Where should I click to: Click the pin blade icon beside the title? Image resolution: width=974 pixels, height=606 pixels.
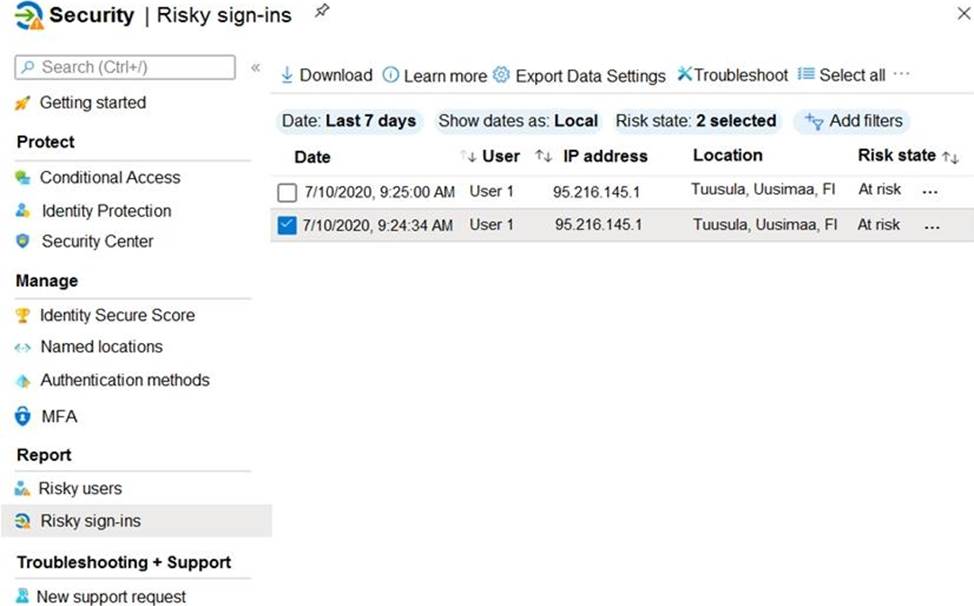point(322,12)
